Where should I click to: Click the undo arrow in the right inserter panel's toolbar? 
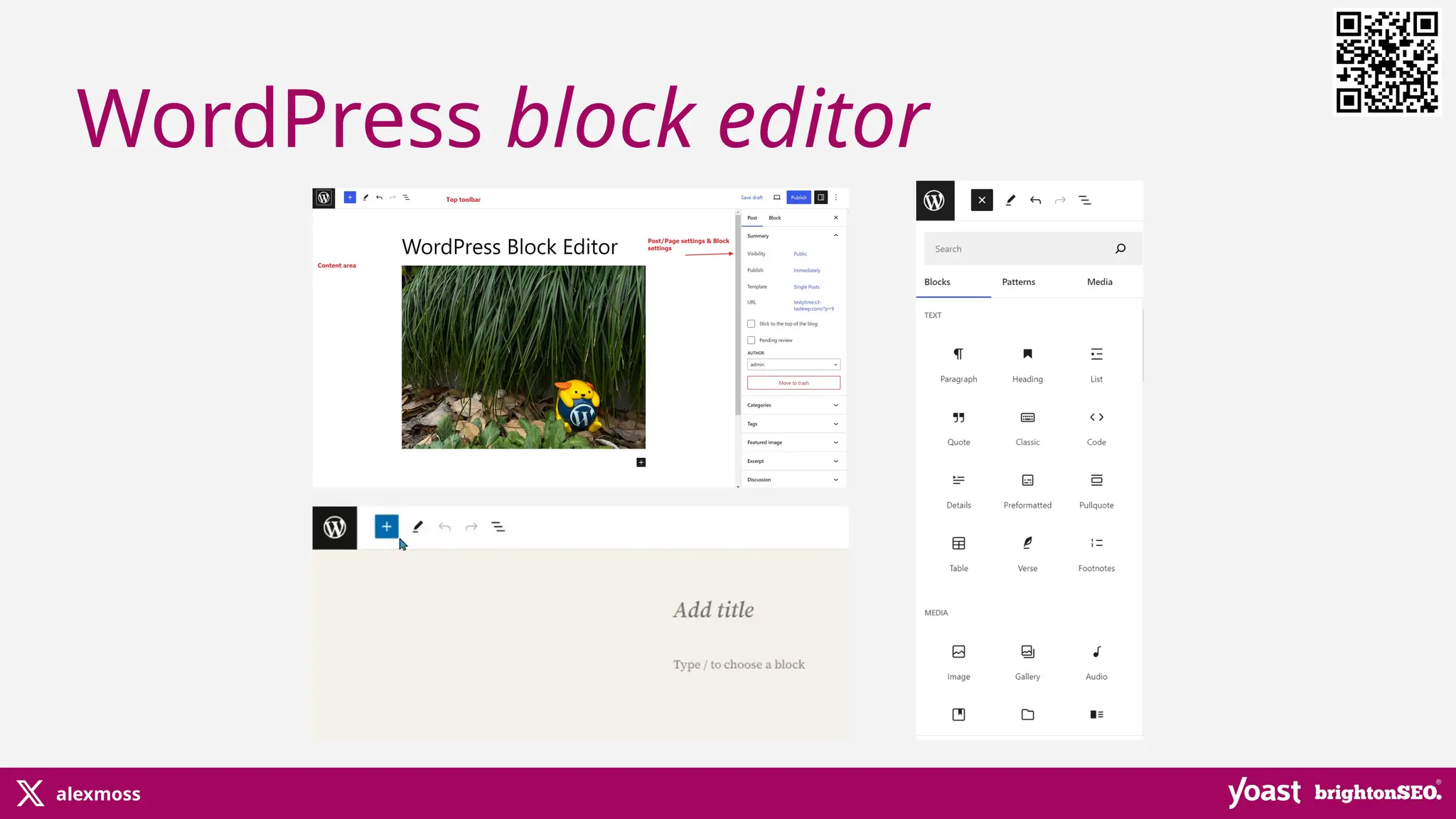click(1035, 200)
